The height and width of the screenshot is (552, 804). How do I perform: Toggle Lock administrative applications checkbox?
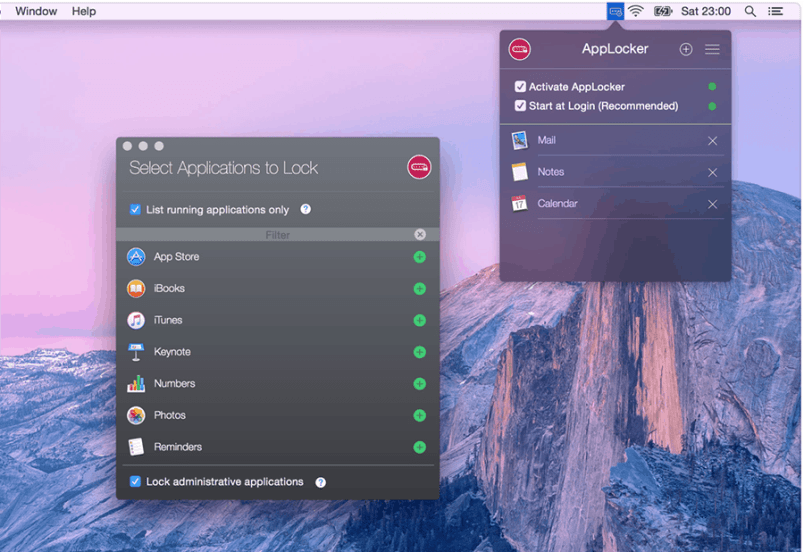(135, 482)
